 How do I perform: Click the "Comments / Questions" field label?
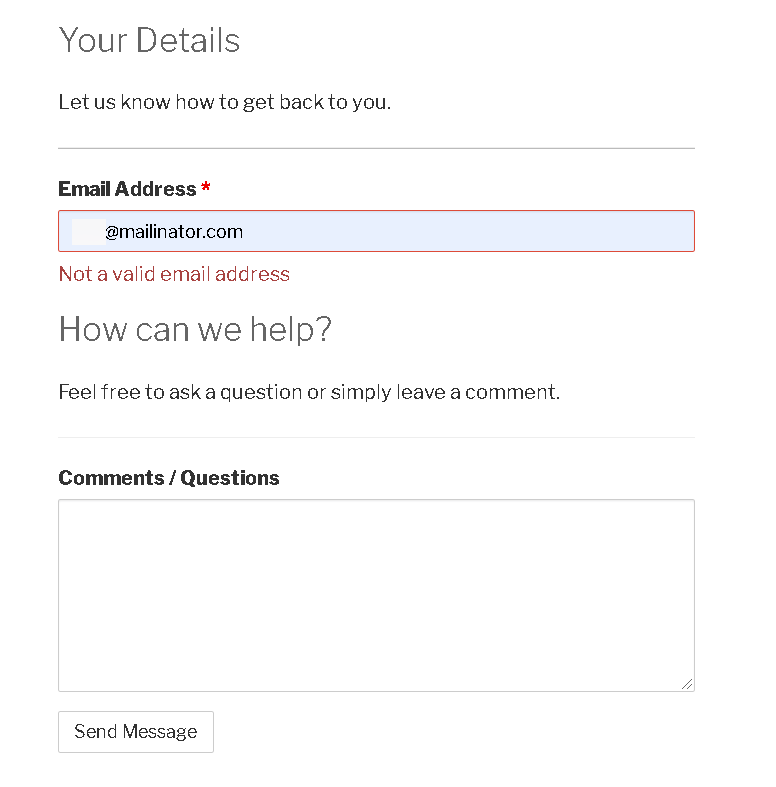pyautogui.click(x=169, y=478)
